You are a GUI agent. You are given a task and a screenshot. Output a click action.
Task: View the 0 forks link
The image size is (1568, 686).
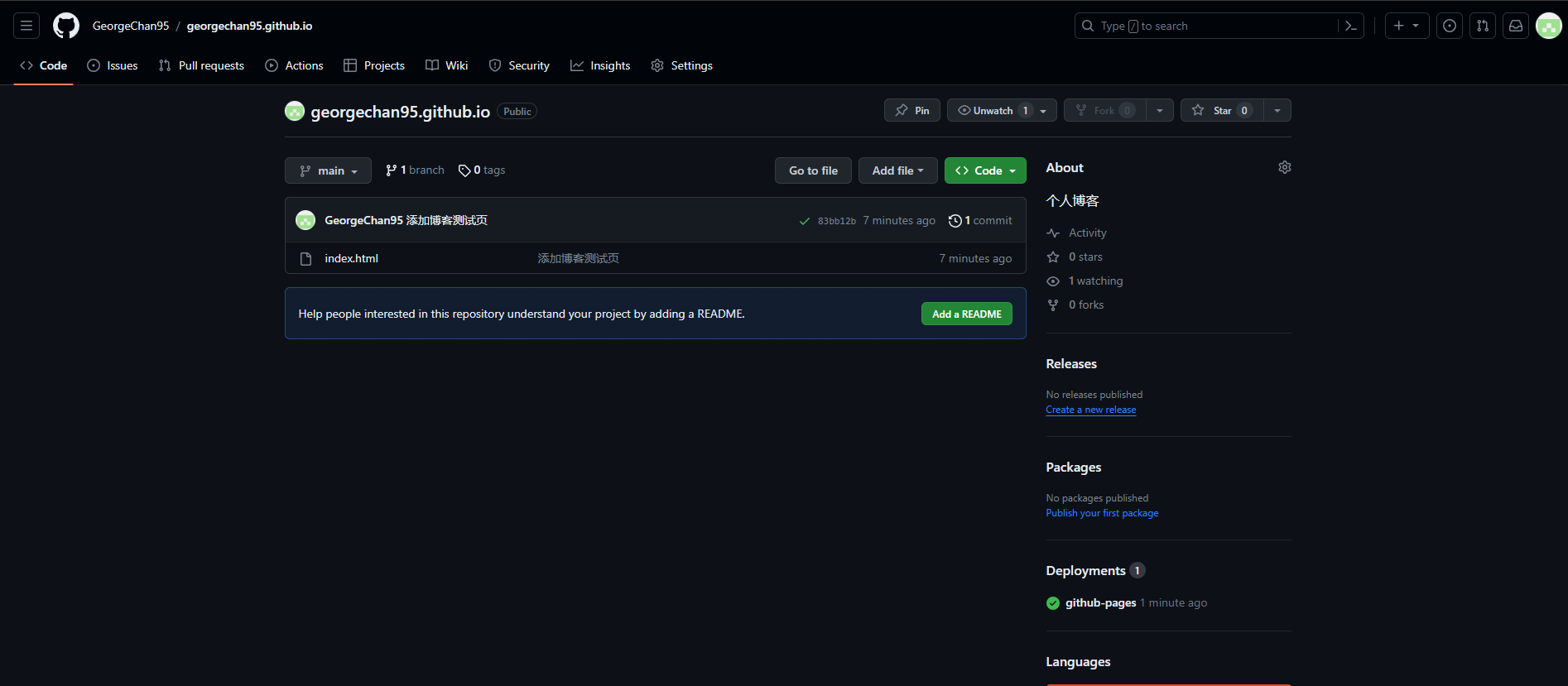pyautogui.click(x=1075, y=305)
